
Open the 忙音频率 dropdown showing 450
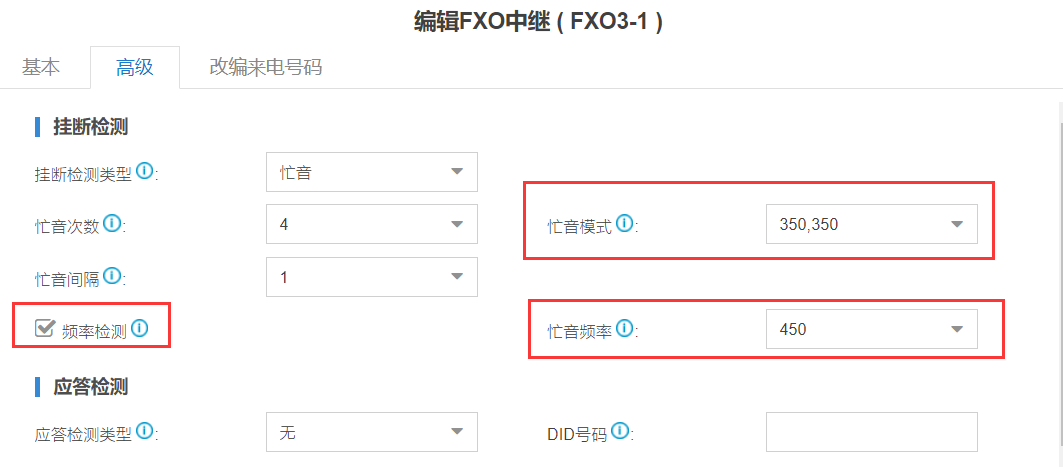point(872,329)
